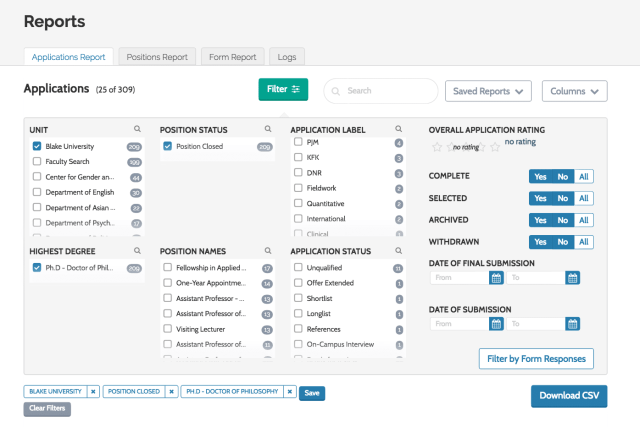Open calendar for Date of Submission To
640x427 pixels.
(573, 324)
